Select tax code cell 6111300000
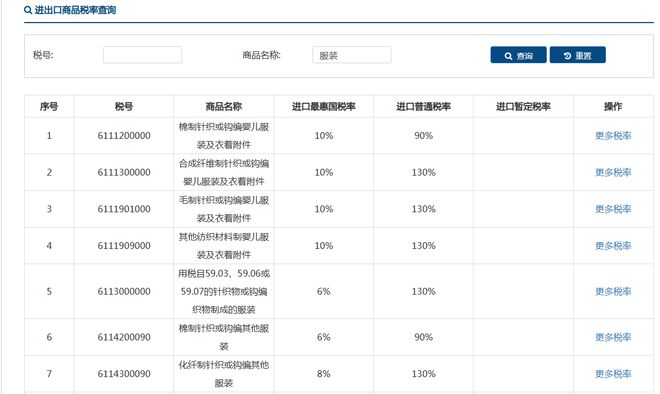660x394 pixels. [124, 172]
